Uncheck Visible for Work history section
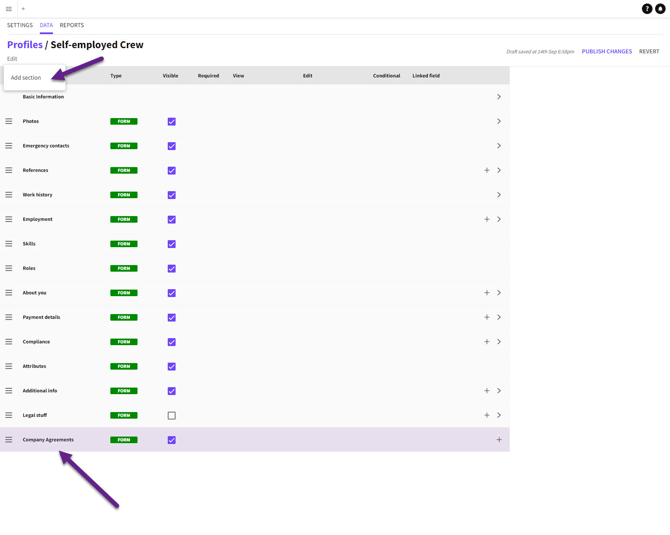Image resolution: width=670 pixels, height=535 pixels. [x=172, y=195]
